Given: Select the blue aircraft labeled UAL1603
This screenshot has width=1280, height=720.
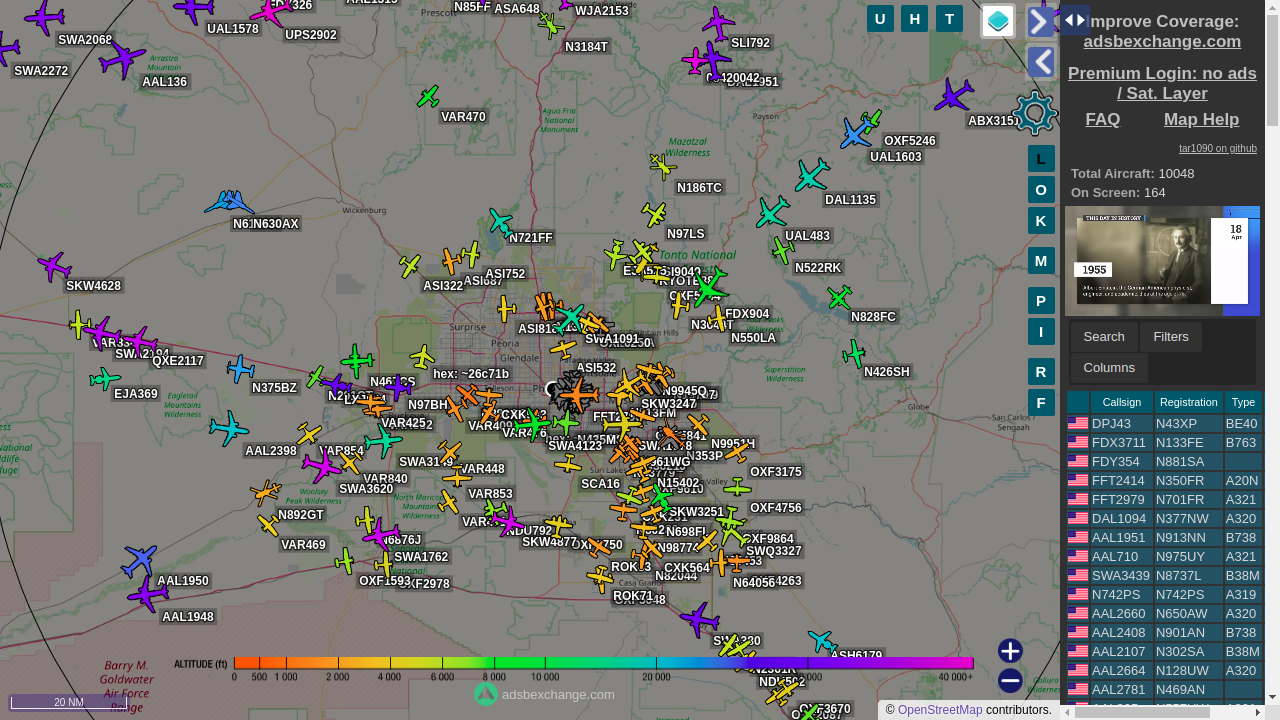Looking at the screenshot, I should tap(856, 134).
